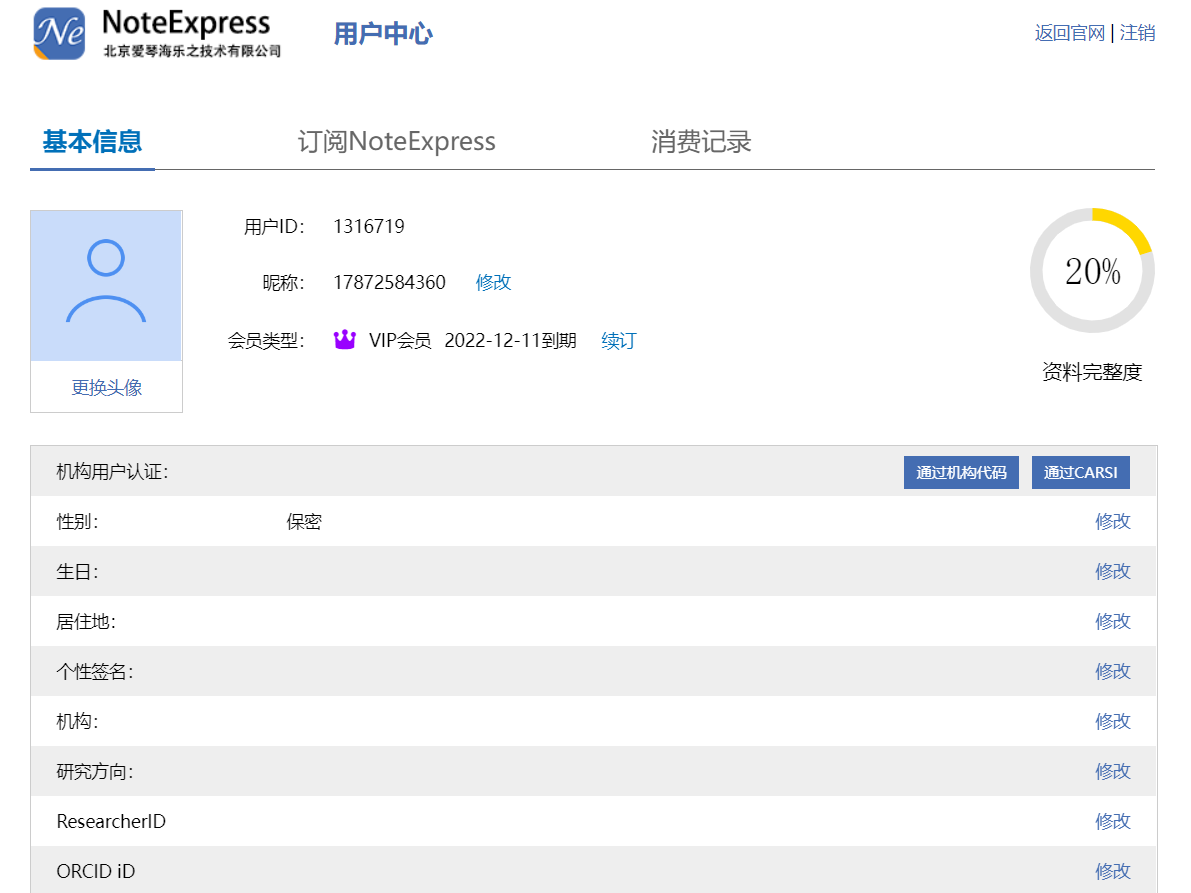
Task: Click the 返回官网 link
Action: [x=1069, y=33]
